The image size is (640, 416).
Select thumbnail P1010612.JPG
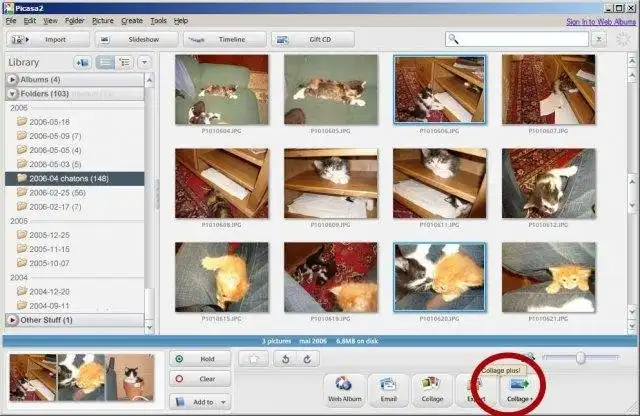coord(549,183)
